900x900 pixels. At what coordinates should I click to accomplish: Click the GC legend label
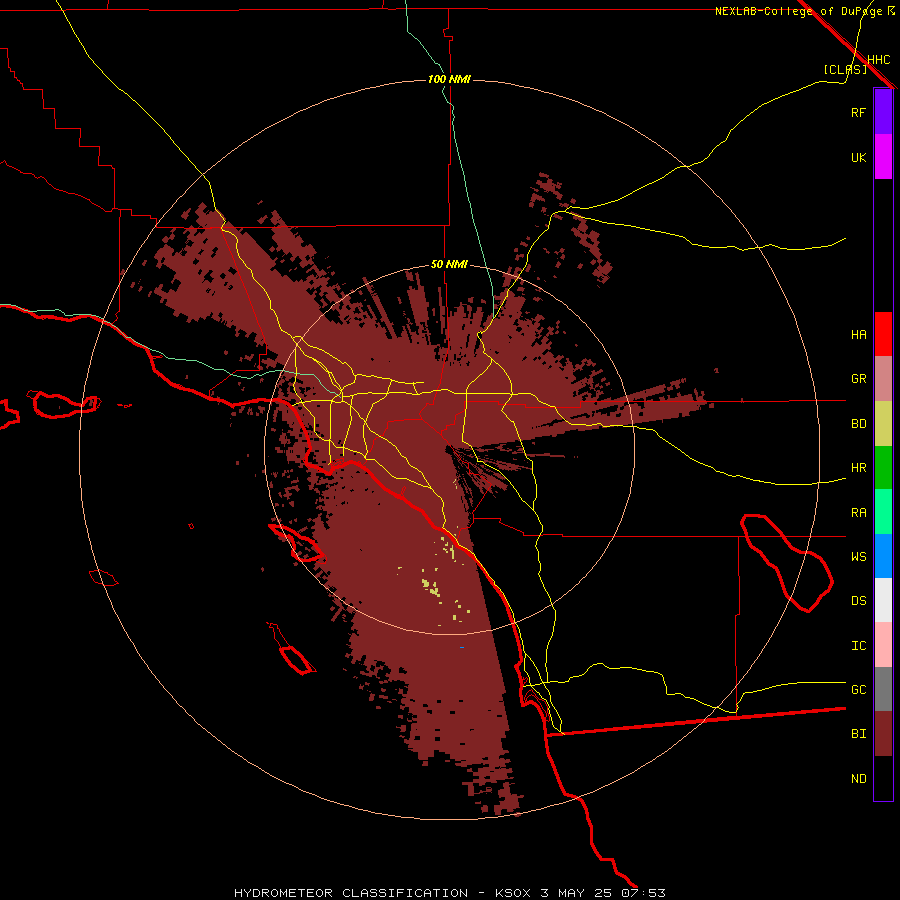point(858,690)
